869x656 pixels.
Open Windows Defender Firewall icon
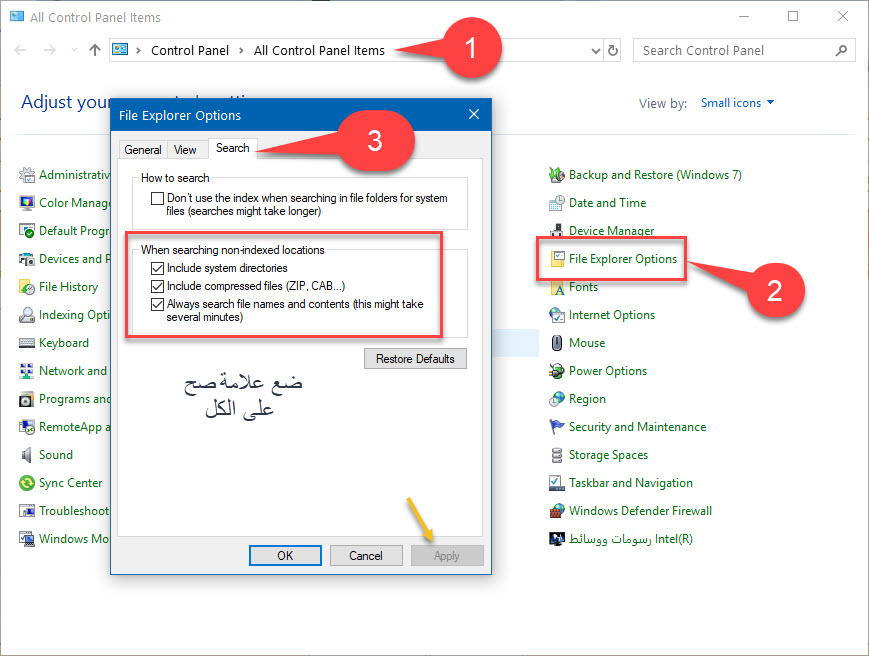click(557, 511)
